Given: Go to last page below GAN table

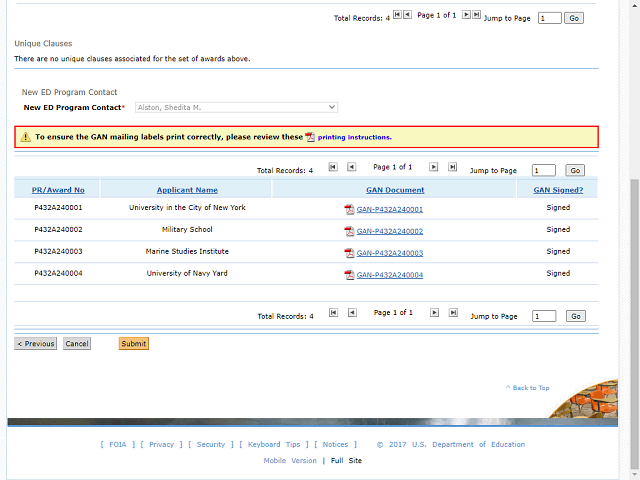Looking at the screenshot, I should [x=453, y=313].
